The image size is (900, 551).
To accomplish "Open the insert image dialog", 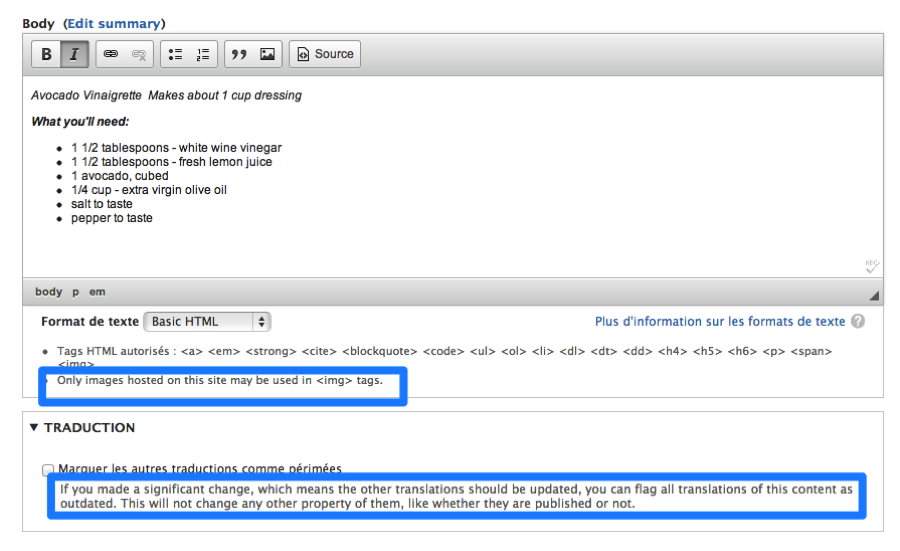I will 267,54.
